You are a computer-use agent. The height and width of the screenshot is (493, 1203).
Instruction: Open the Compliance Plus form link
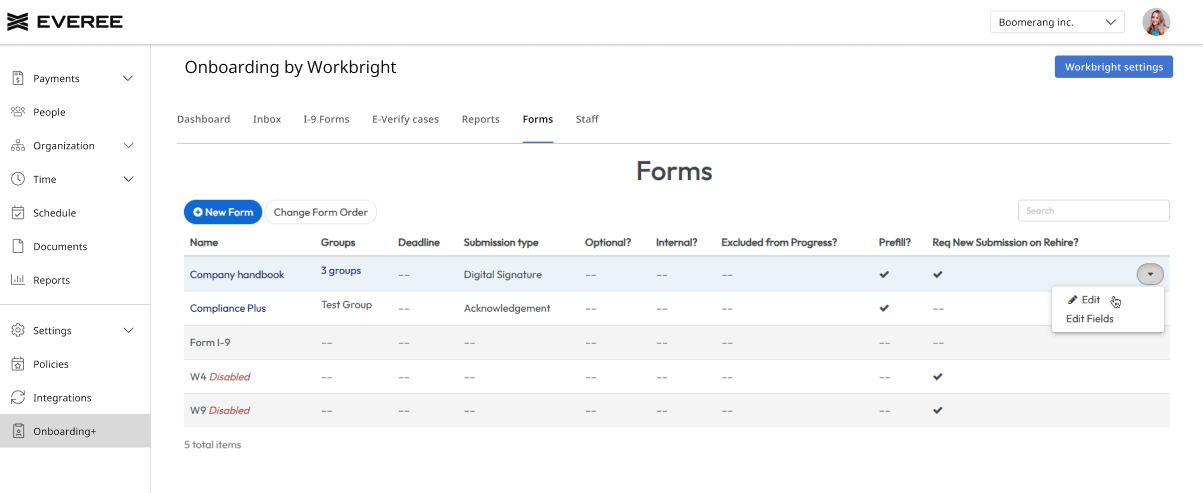tap(228, 309)
